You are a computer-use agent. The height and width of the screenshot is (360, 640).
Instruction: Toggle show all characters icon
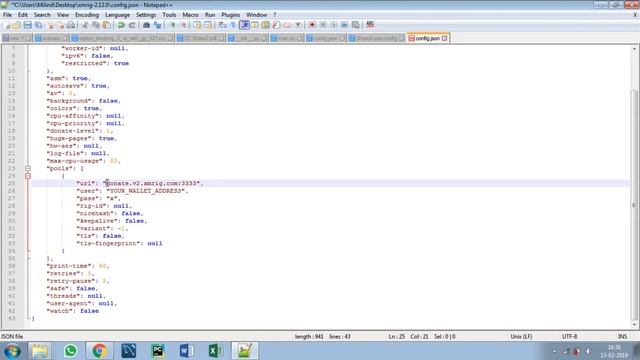233,25
